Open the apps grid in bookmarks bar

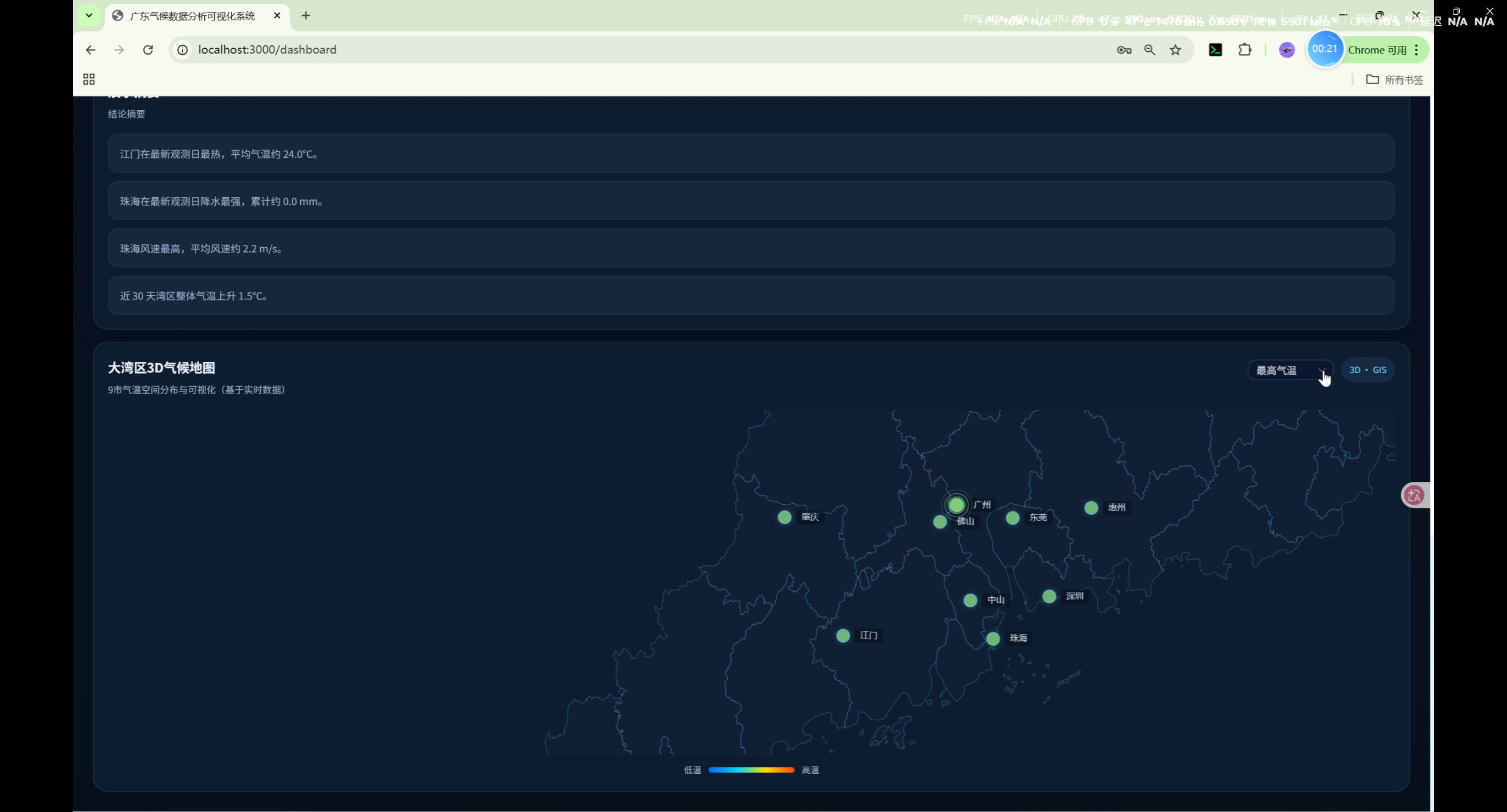coord(89,79)
